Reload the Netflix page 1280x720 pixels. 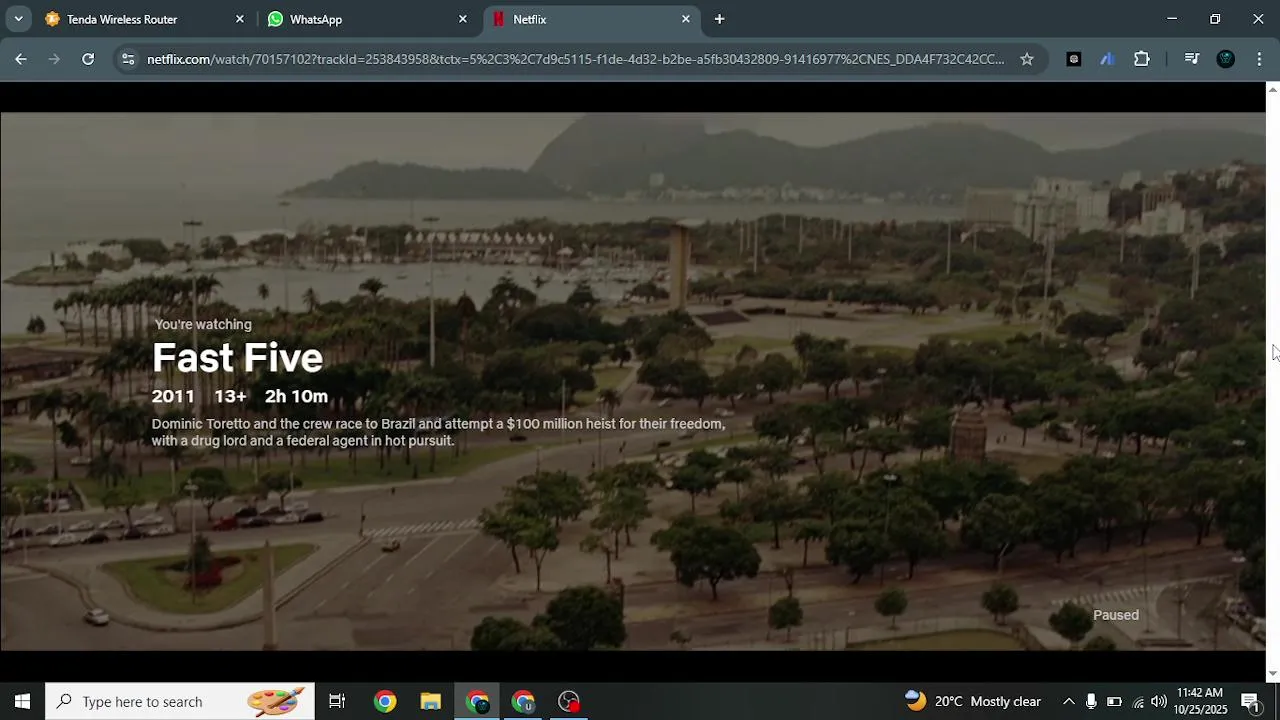(88, 59)
